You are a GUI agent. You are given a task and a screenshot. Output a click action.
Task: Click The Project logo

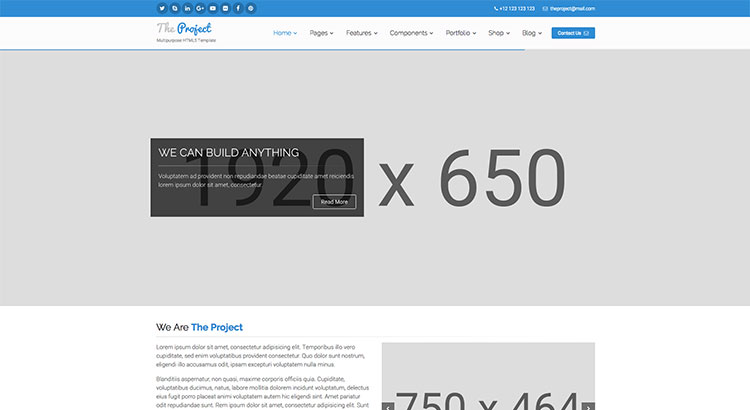click(x=184, y=28)
